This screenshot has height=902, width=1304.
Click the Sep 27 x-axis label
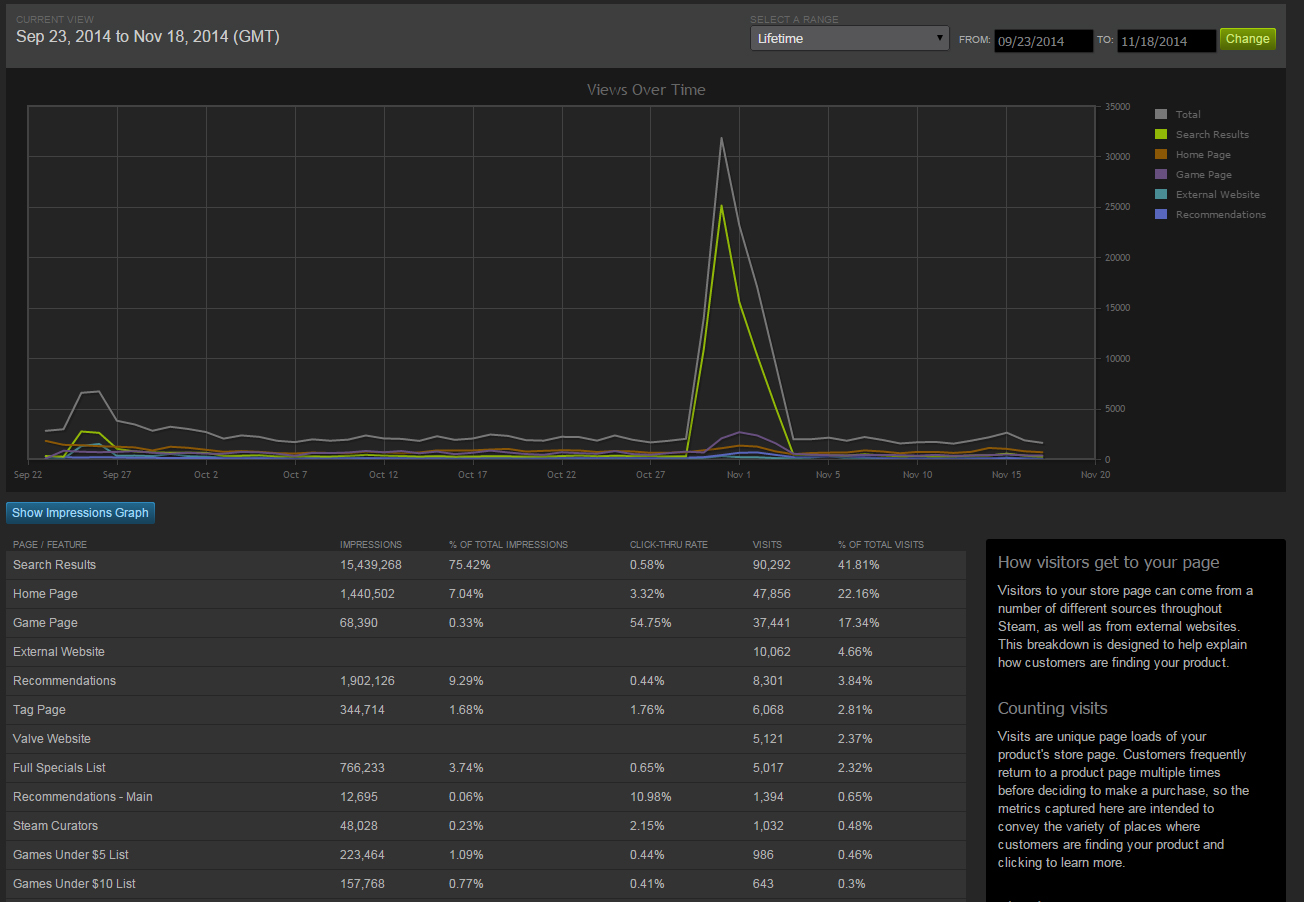[x=117, y=475]
